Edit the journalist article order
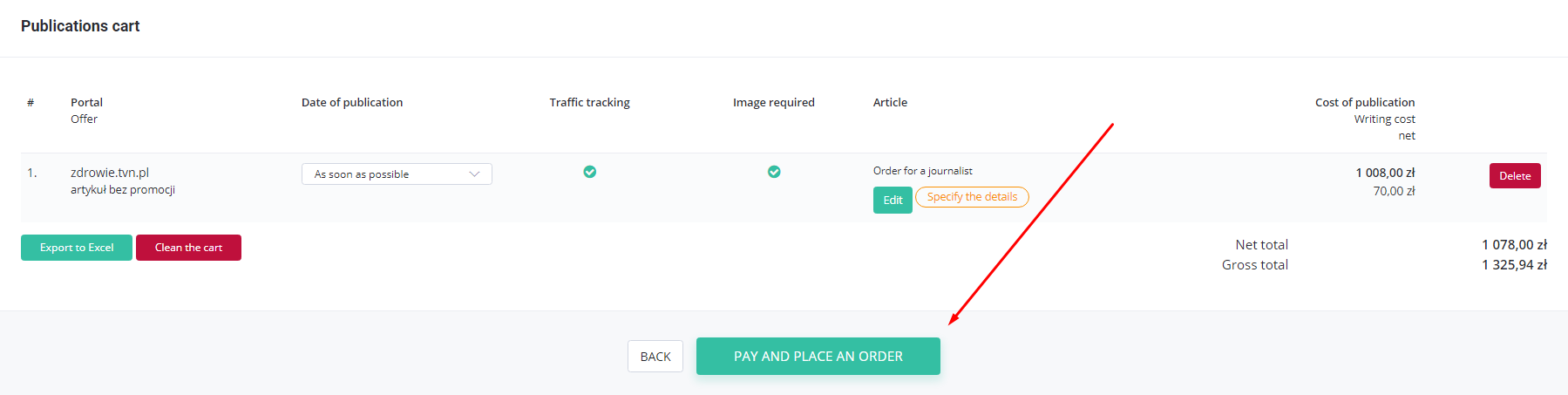 tap(893, 200)
